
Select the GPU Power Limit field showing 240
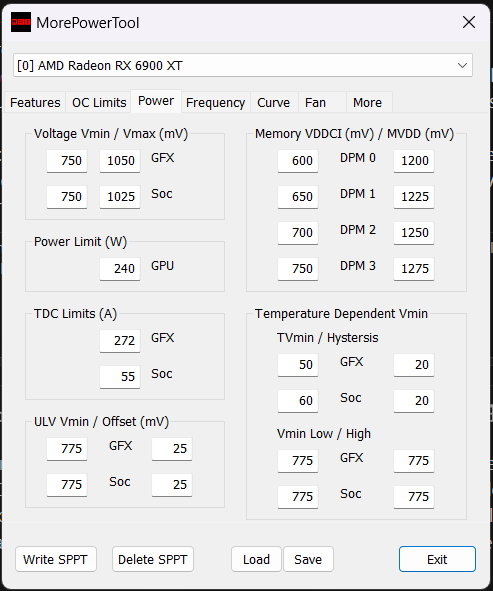(120, 269)
